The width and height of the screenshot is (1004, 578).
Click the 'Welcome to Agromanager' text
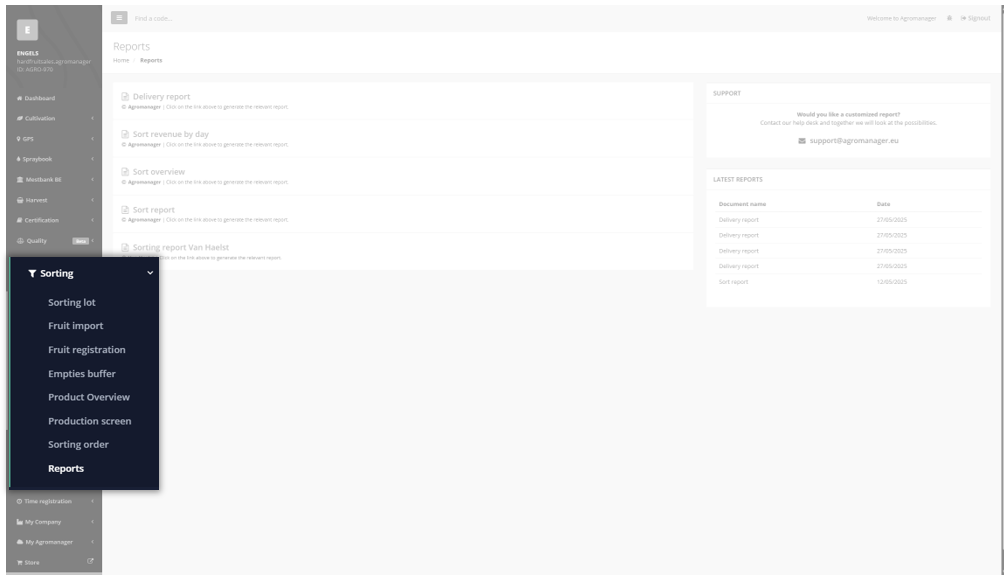pos(902,19)
